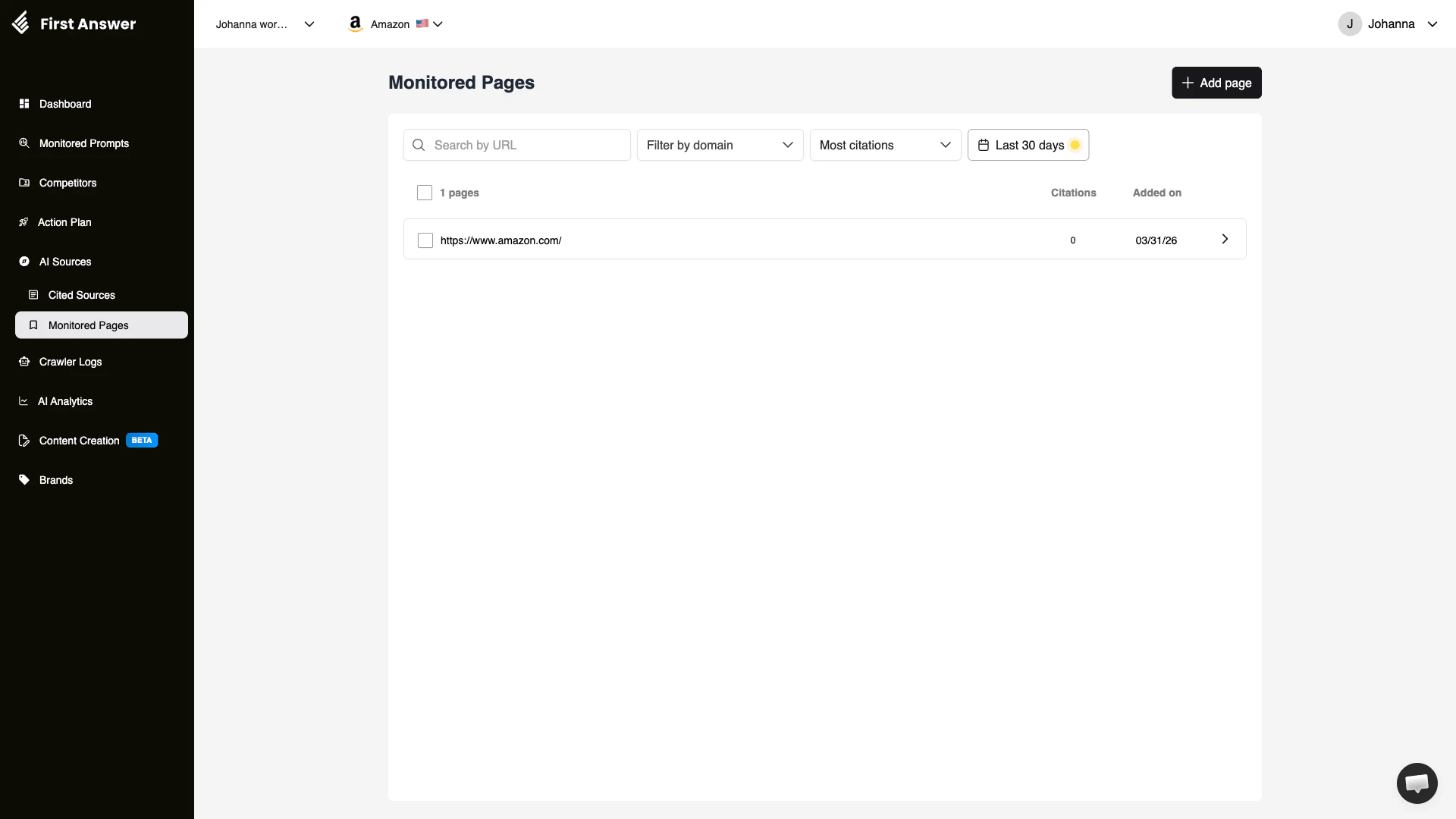1456x819 pixels.
Task: Open AI Analytics
Action: [x=64, y=401]
